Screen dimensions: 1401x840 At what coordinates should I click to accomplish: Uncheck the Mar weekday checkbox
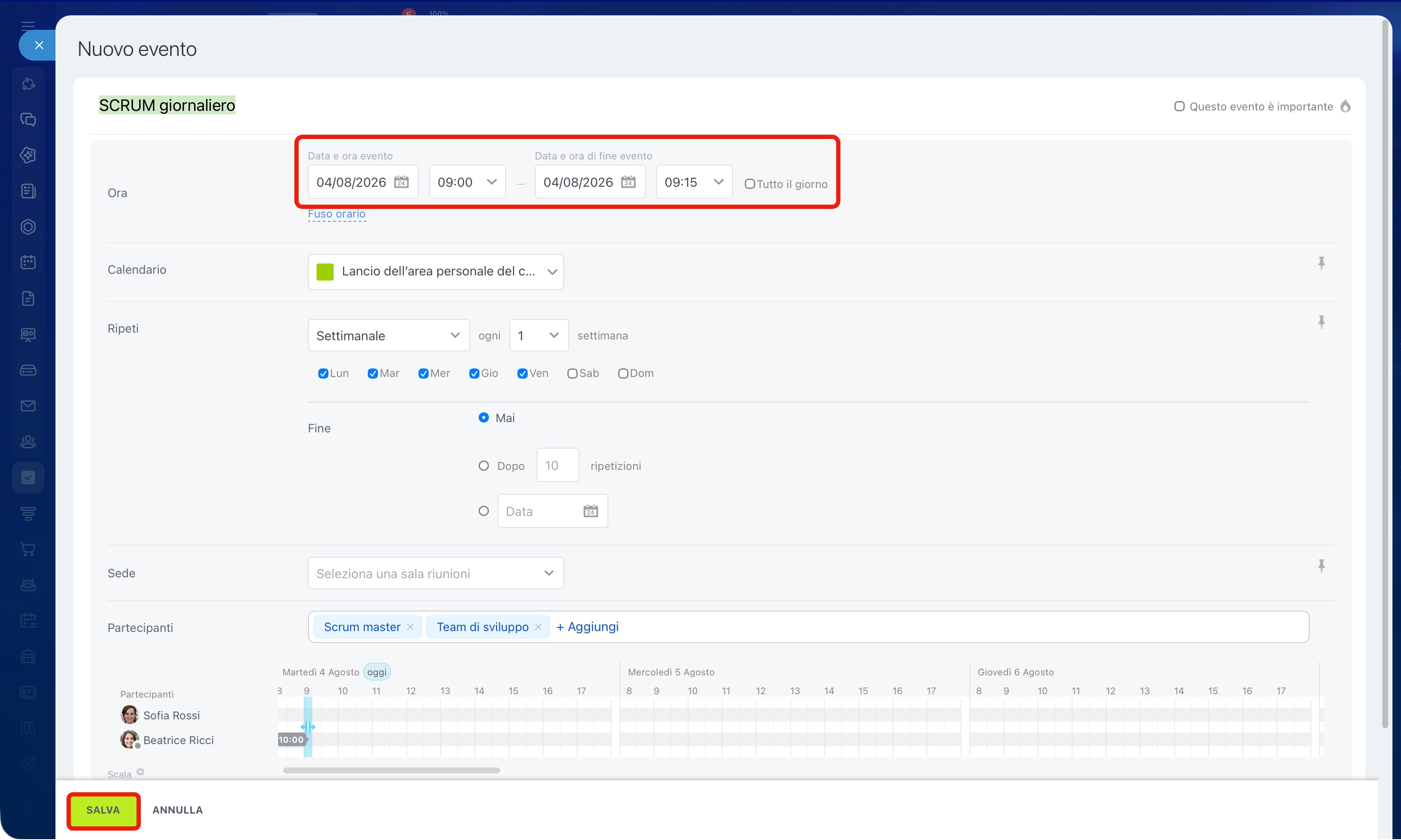pos(372,374)
